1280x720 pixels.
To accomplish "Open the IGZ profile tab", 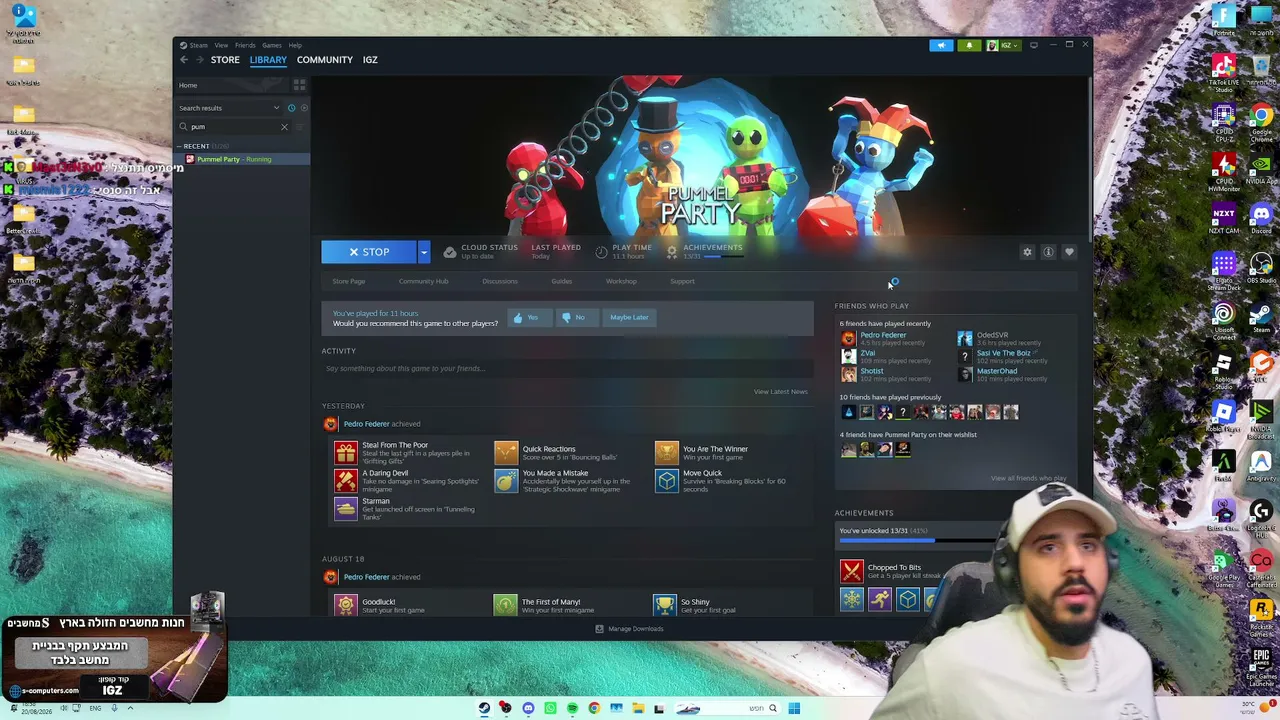I will pyautogui.click(x=370, y=60).
